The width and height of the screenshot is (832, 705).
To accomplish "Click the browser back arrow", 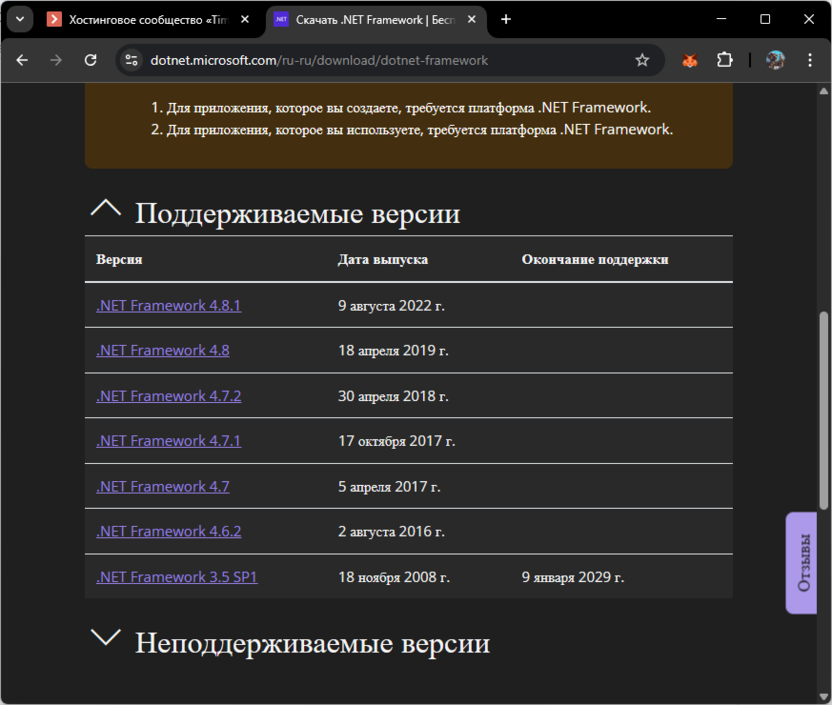I will tap(22, 60).
